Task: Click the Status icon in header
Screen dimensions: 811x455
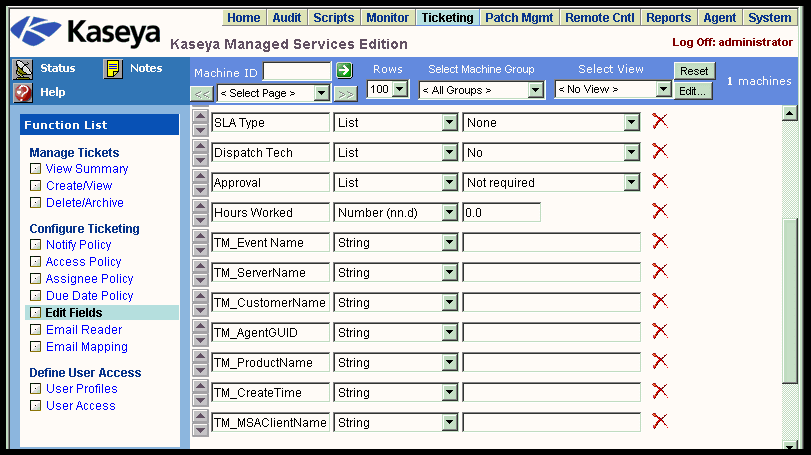Action: point(24,69)
